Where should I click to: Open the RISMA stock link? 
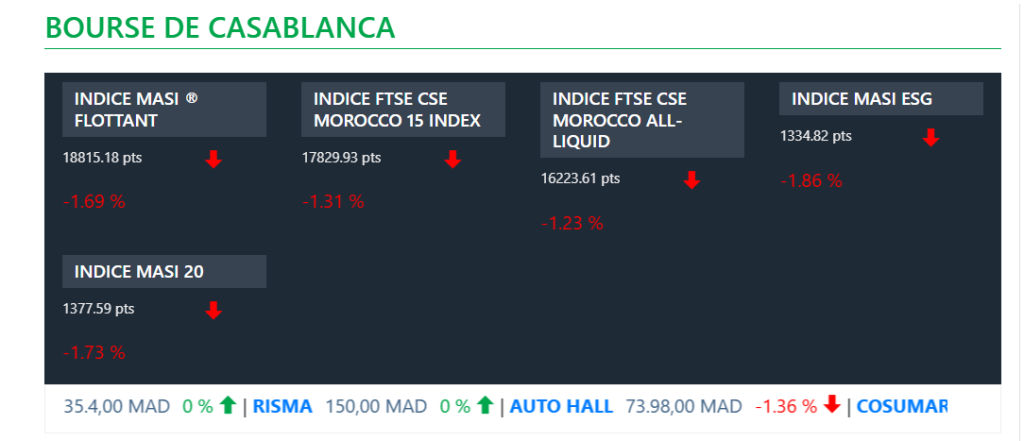pos(282,406)
